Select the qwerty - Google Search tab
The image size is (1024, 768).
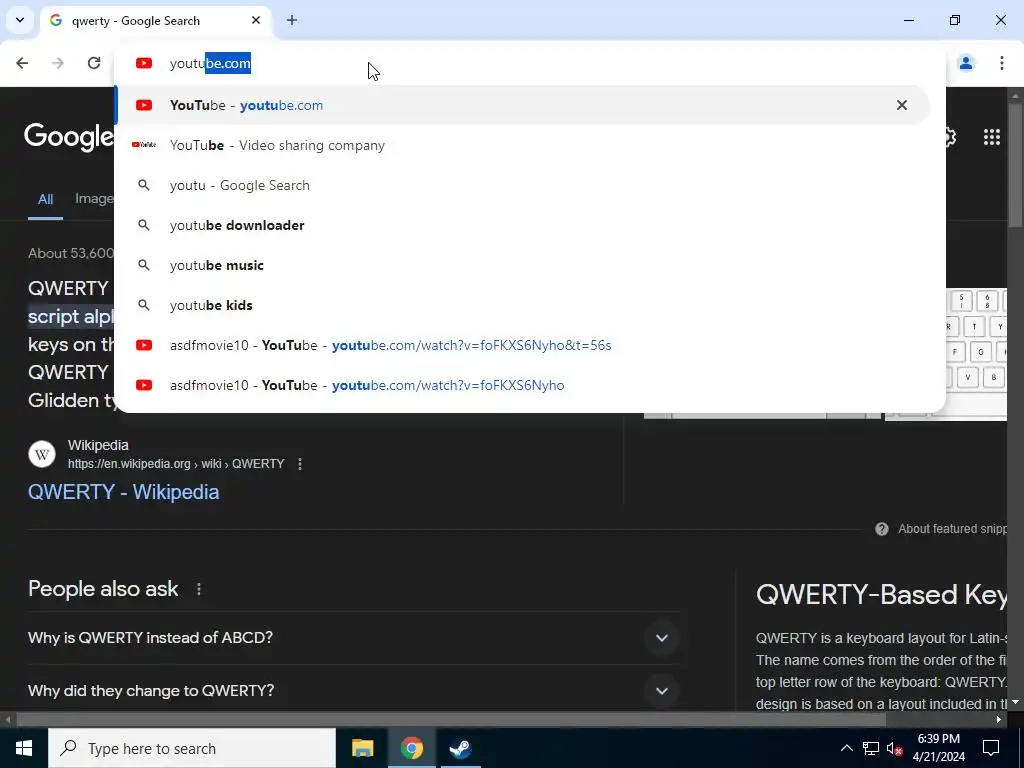tap(155, 21)
